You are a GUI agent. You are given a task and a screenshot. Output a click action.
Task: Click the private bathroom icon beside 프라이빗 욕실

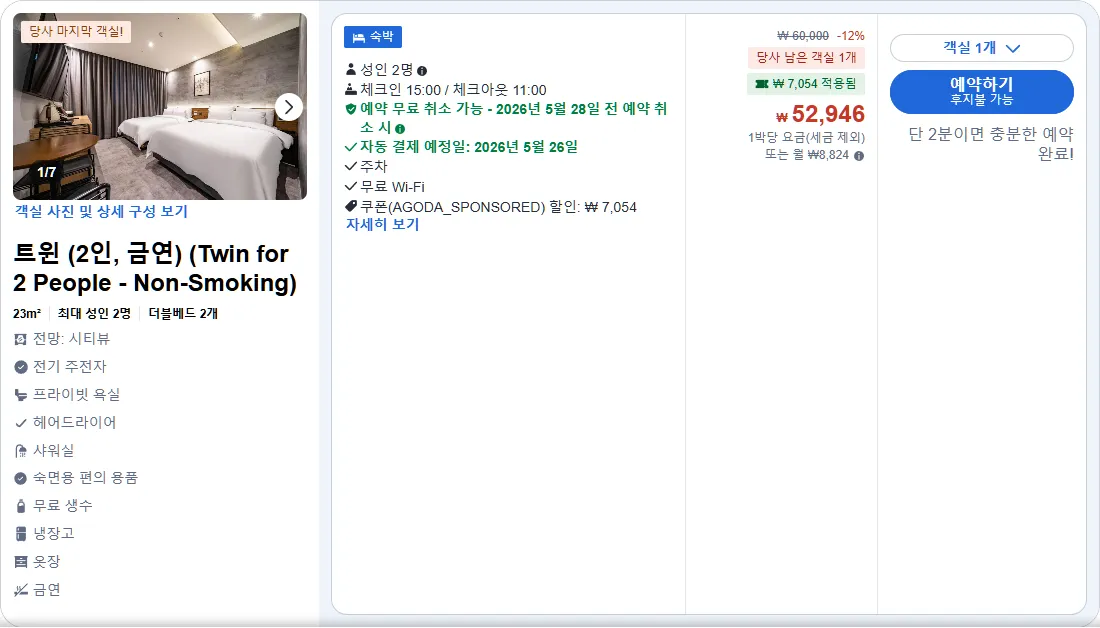pyautogui.click(x=20, y=395)
